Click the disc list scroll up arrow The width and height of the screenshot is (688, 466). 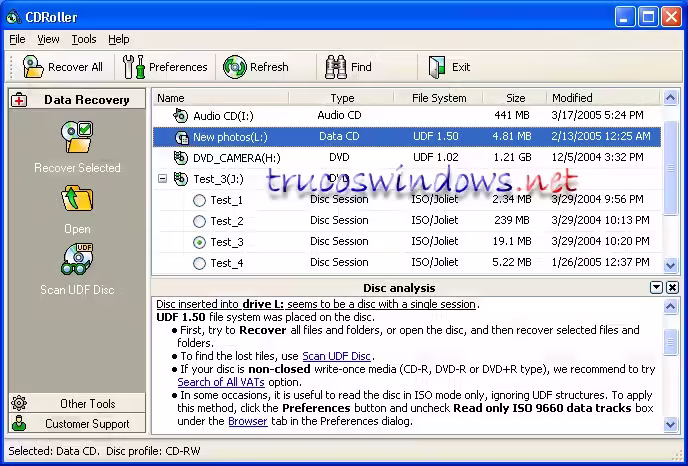(x=670, y=97)
